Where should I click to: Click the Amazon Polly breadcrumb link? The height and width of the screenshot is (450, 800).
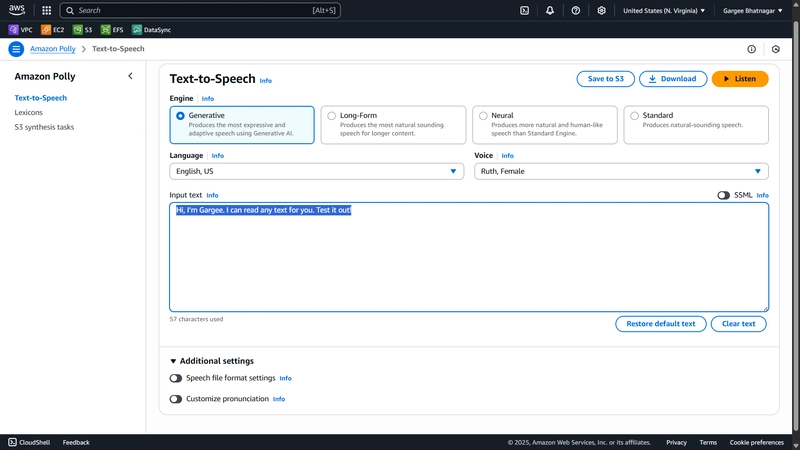click(x=53, y=49)
